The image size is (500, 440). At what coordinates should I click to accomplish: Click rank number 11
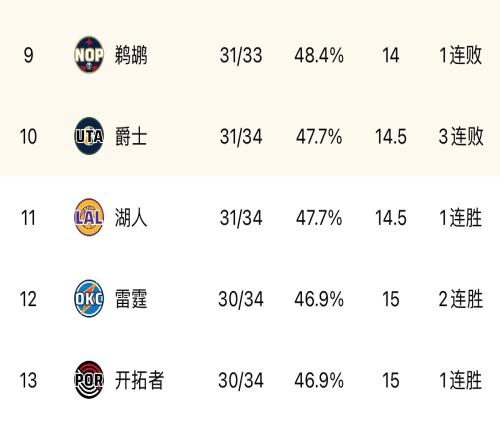28,218
